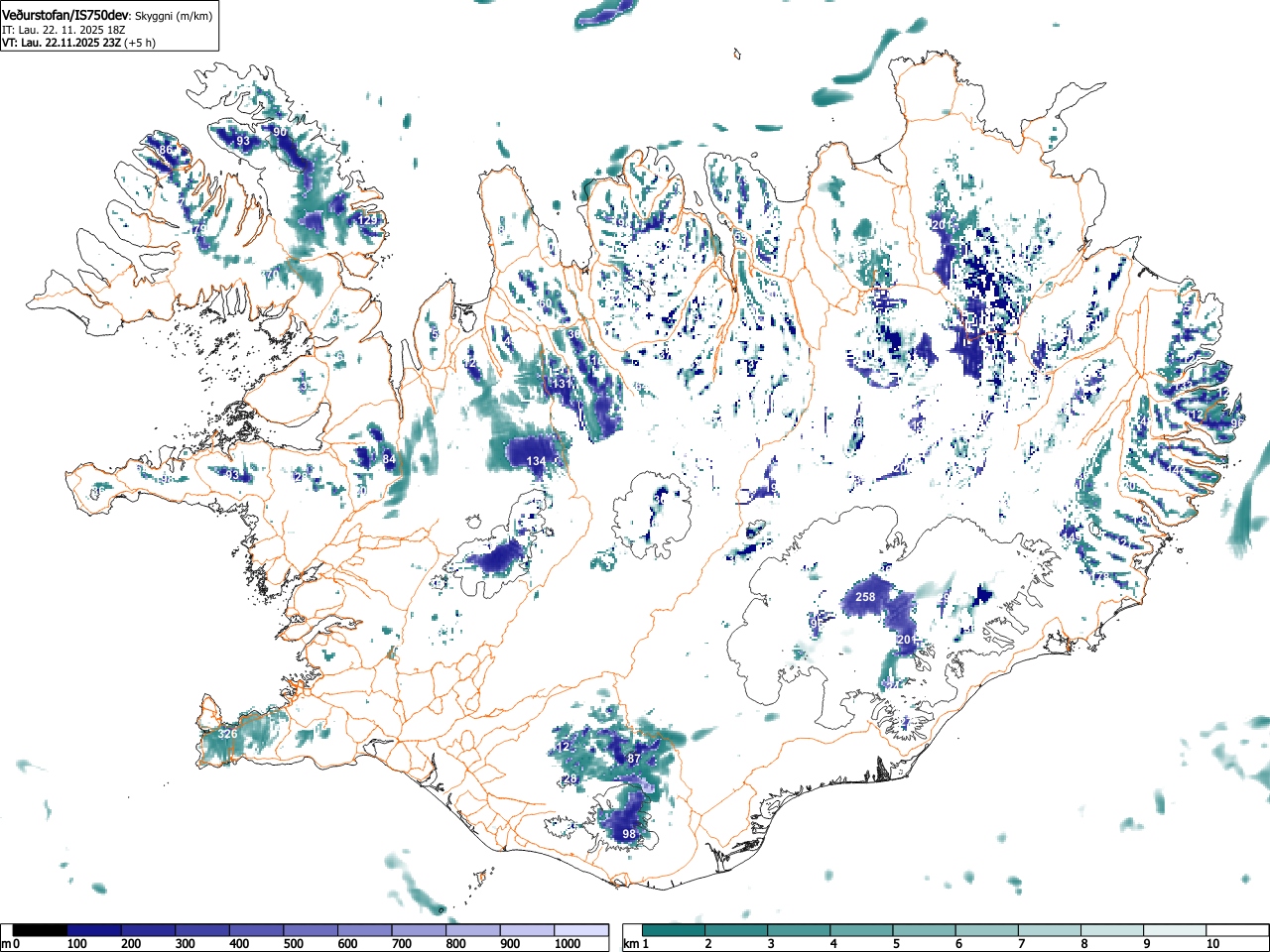Click the 1–2 km dark teal swatch

pos(675,930)
